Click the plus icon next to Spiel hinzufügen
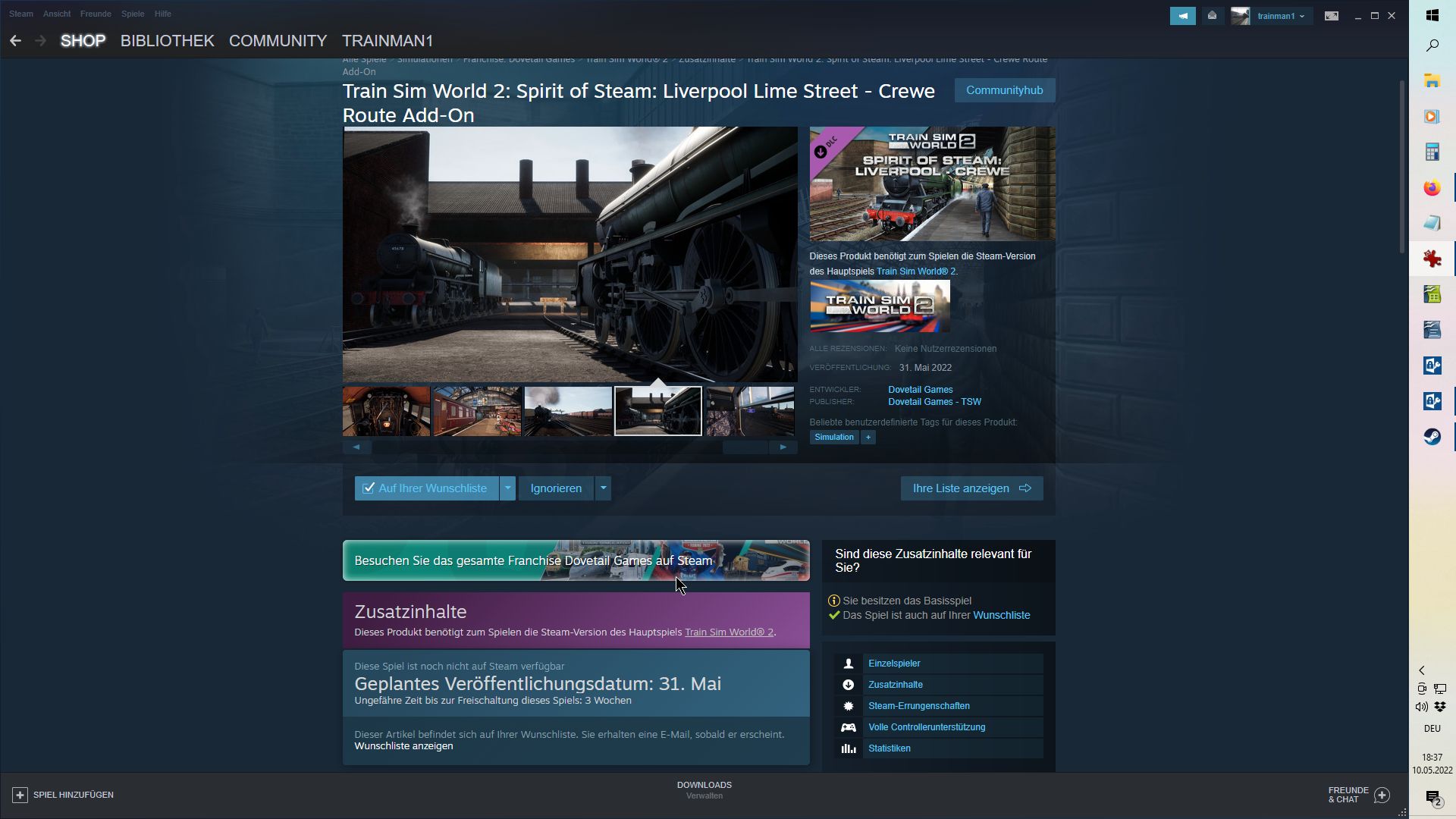Image resolution: width=1456 pixels, height=819 pixels. [x=20, y=795]
